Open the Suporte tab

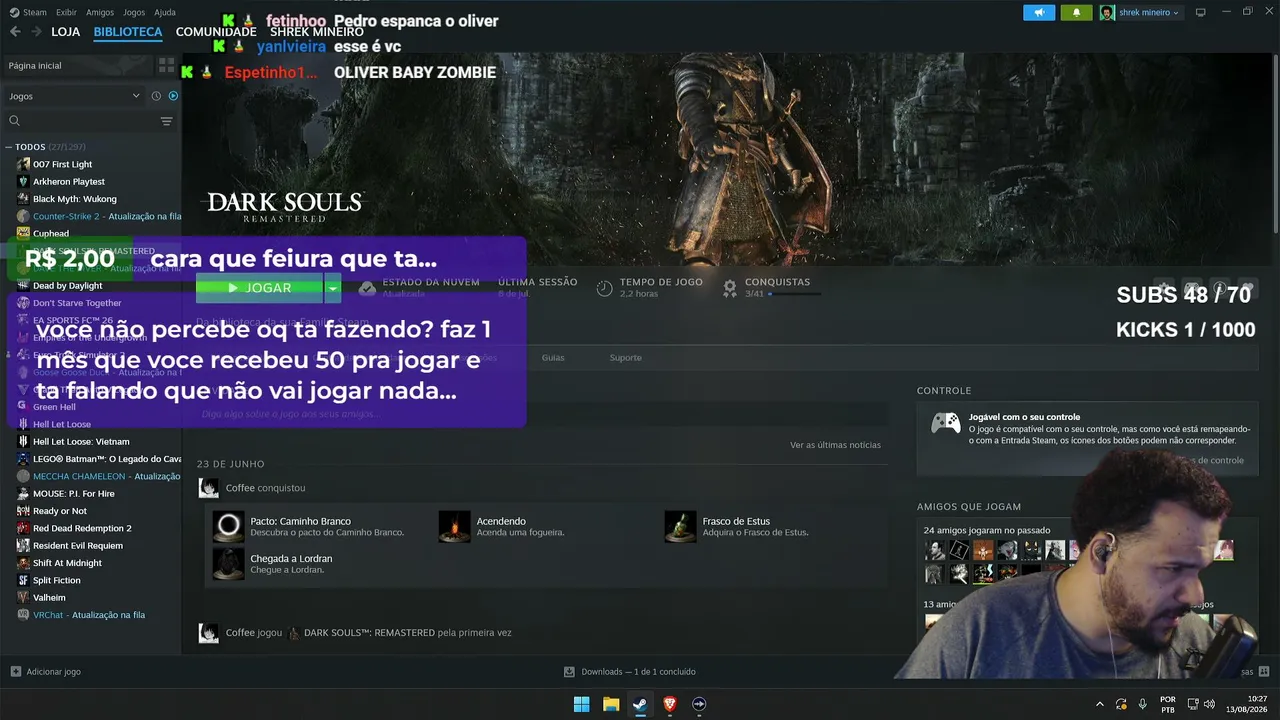click(626, 357)
